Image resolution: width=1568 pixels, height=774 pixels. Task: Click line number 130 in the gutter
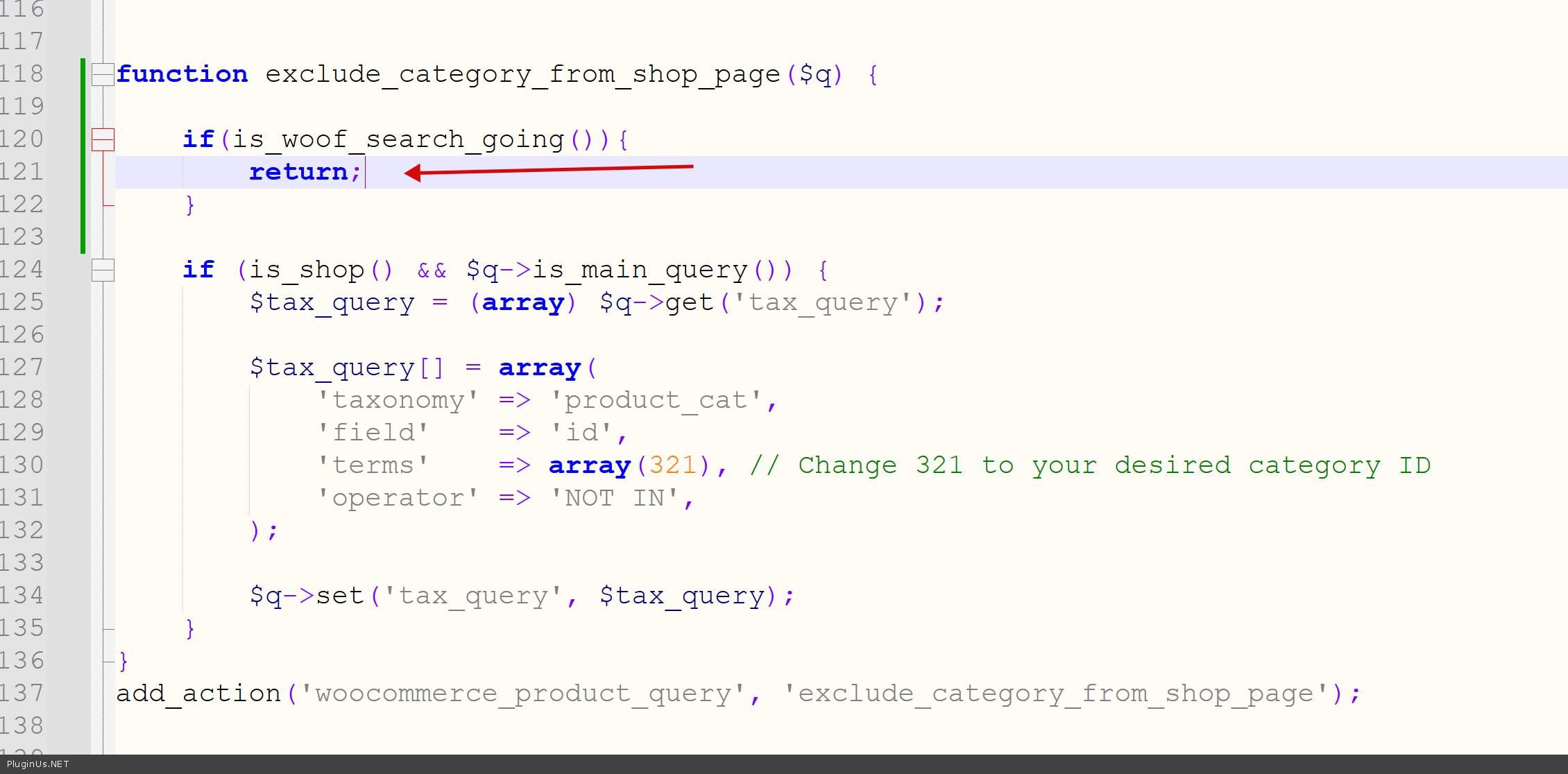22,465
